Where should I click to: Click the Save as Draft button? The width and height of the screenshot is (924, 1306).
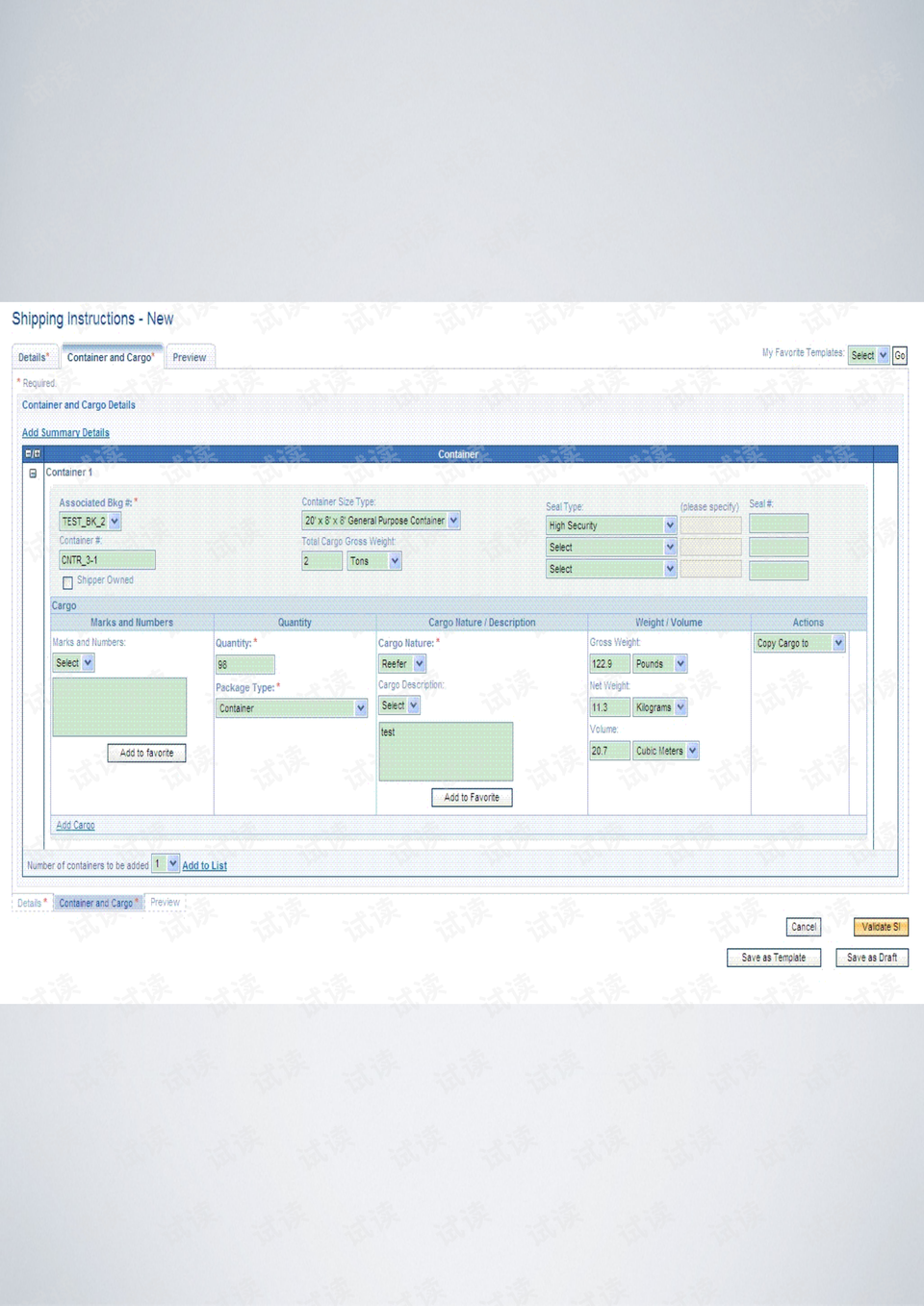tap(872, 958)
